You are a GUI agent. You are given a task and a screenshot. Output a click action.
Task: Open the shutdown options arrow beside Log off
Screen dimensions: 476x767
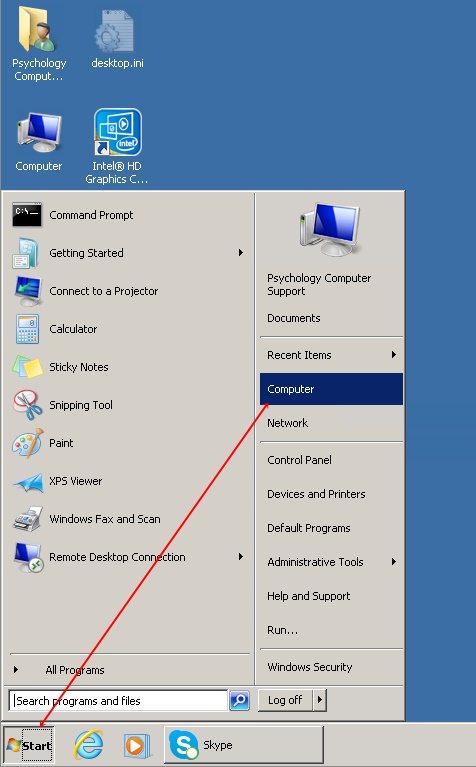[x=319, y=700]
